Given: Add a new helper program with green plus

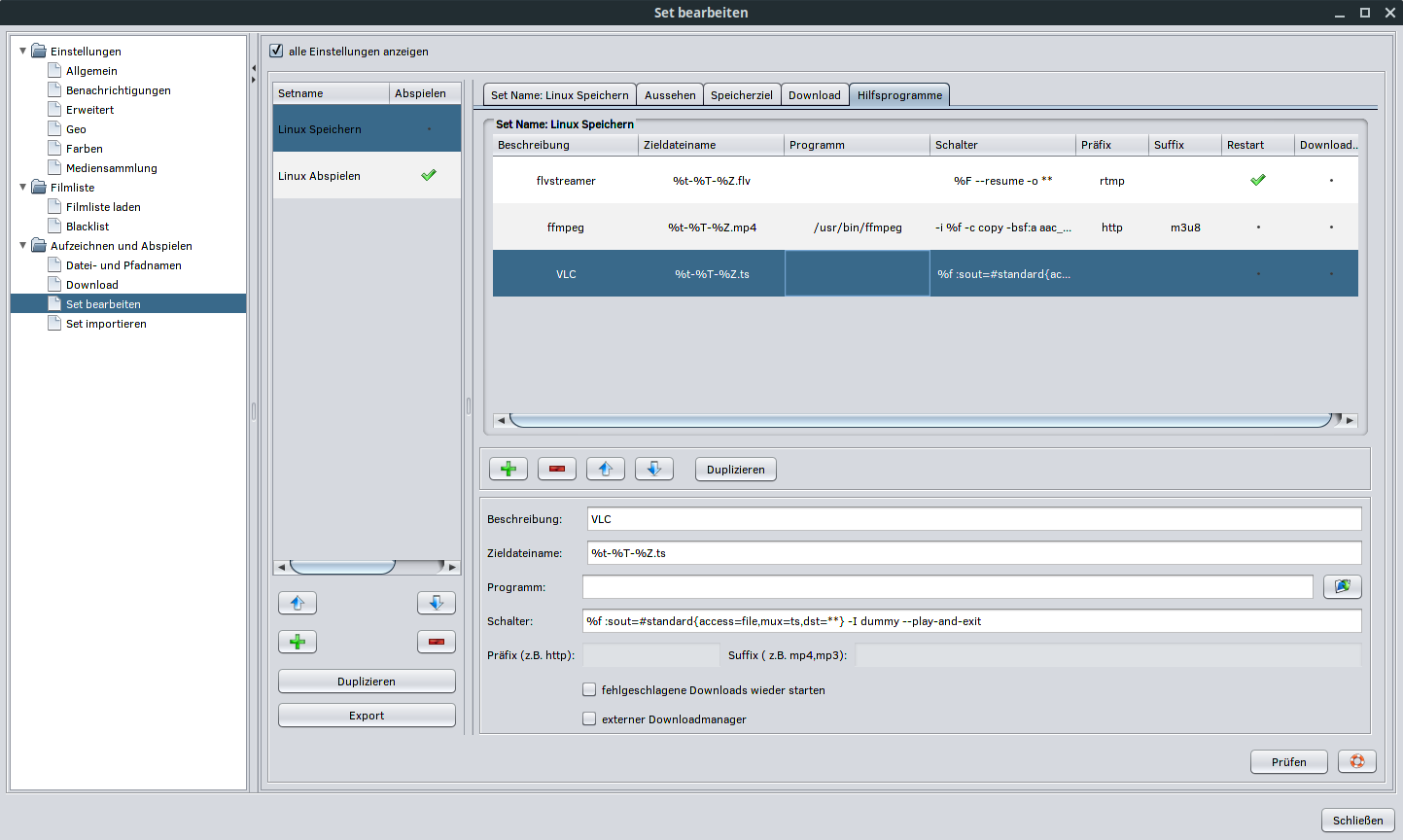Looking at the screenshot, I should tap(508, 469).
